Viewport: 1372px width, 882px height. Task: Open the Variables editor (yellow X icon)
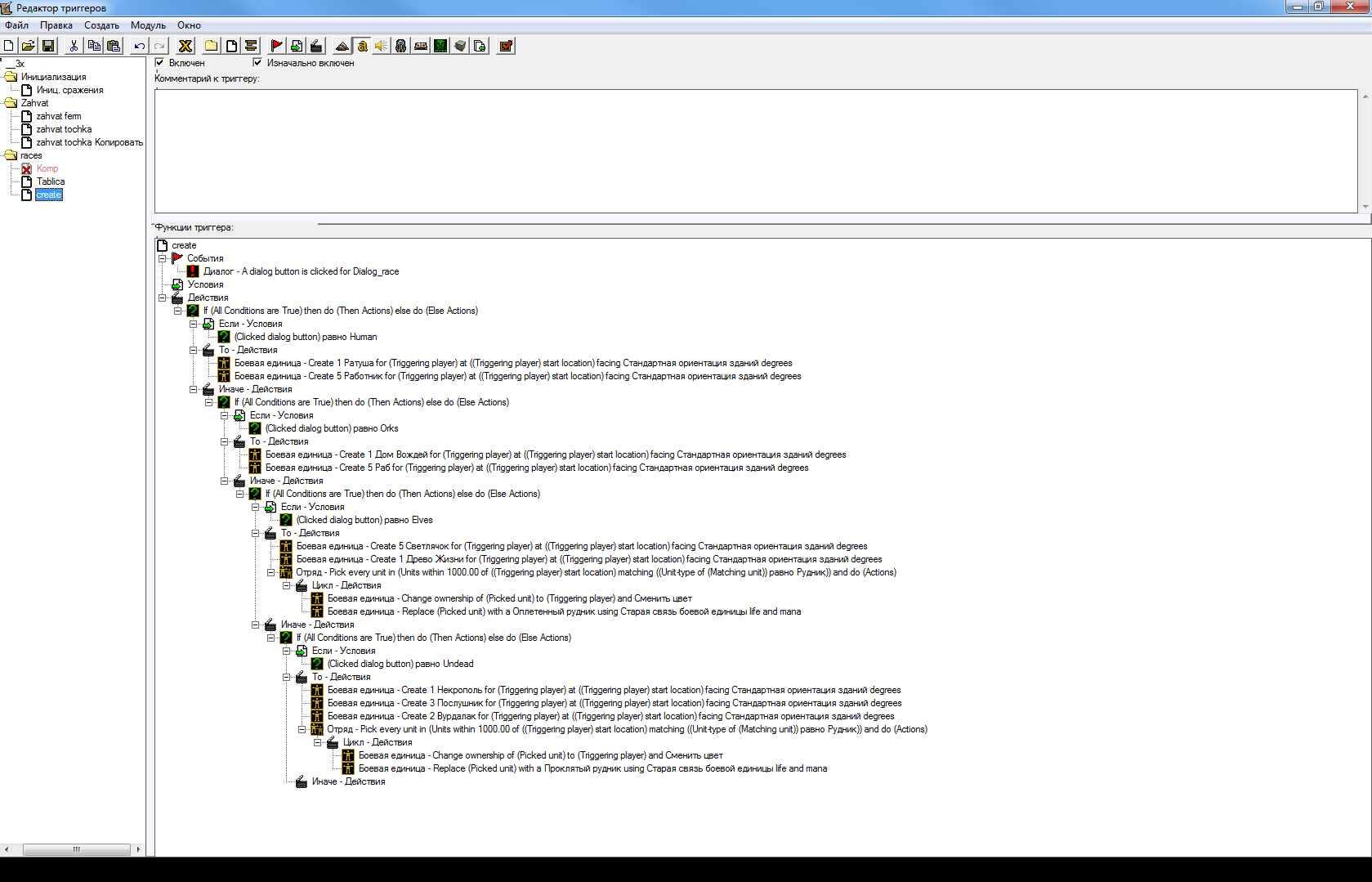pyautogui.click(x=185, y=46)
